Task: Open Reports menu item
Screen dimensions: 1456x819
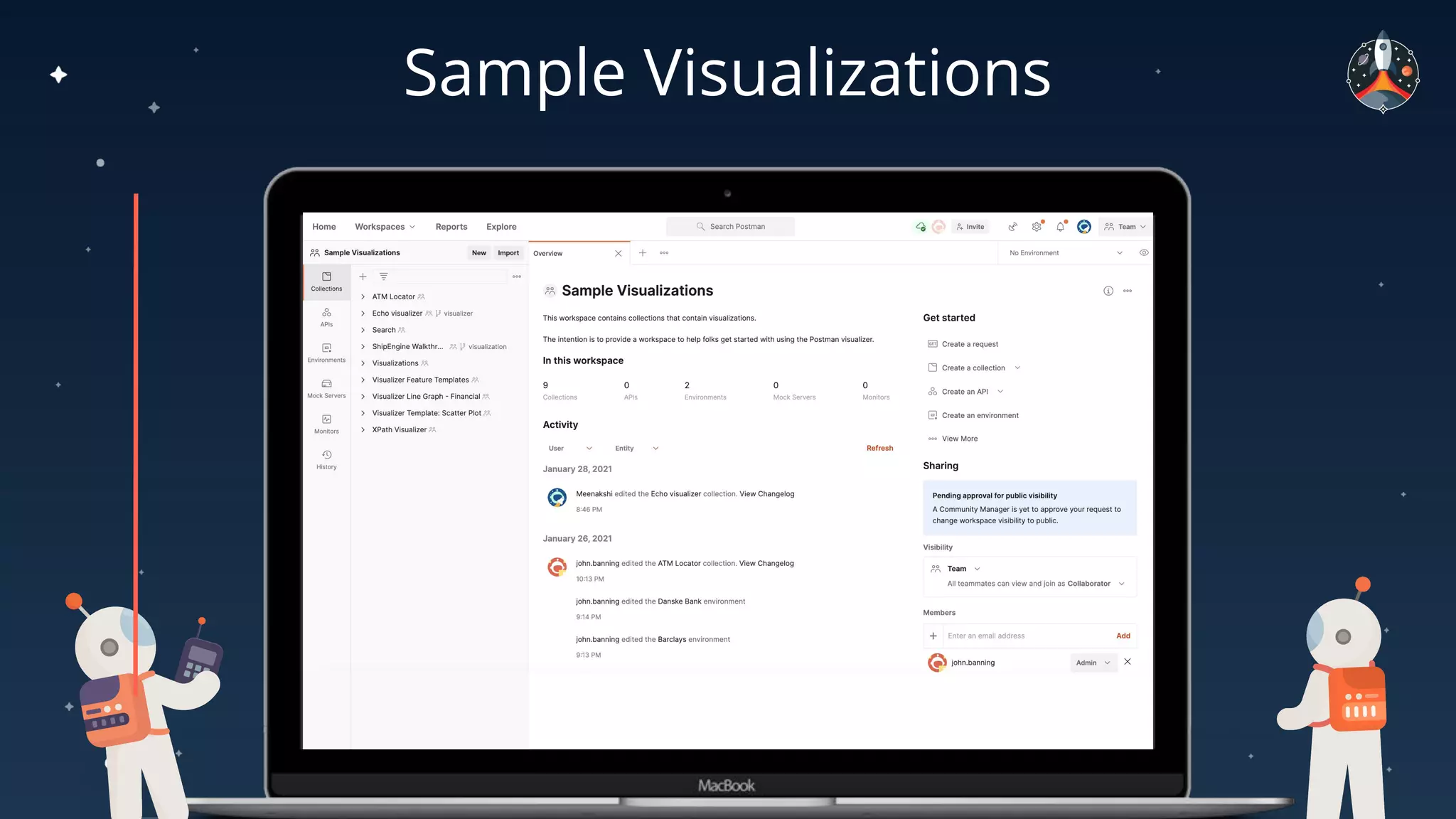Action: (x=451, y=227)
